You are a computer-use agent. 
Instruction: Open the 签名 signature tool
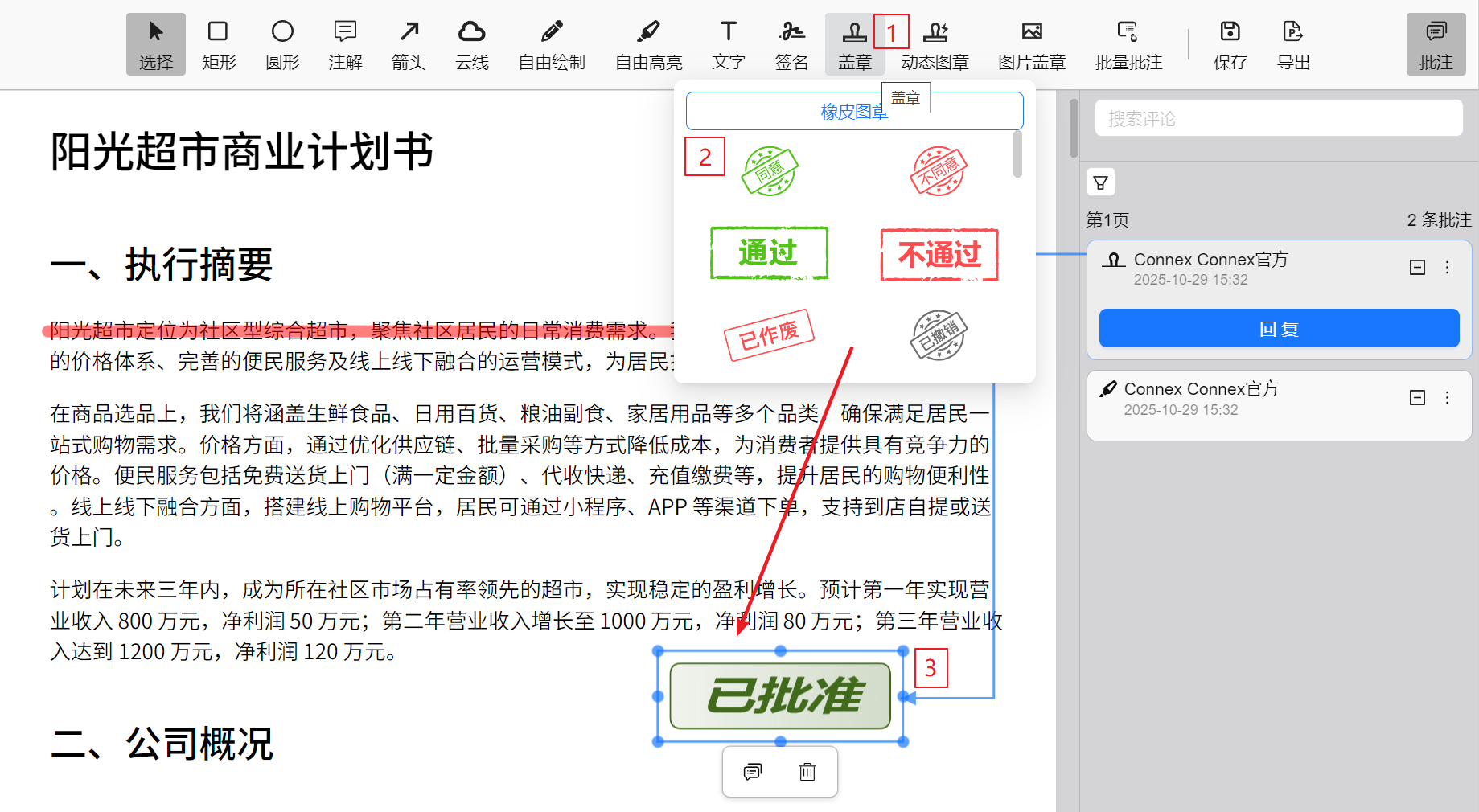point(791,44)
